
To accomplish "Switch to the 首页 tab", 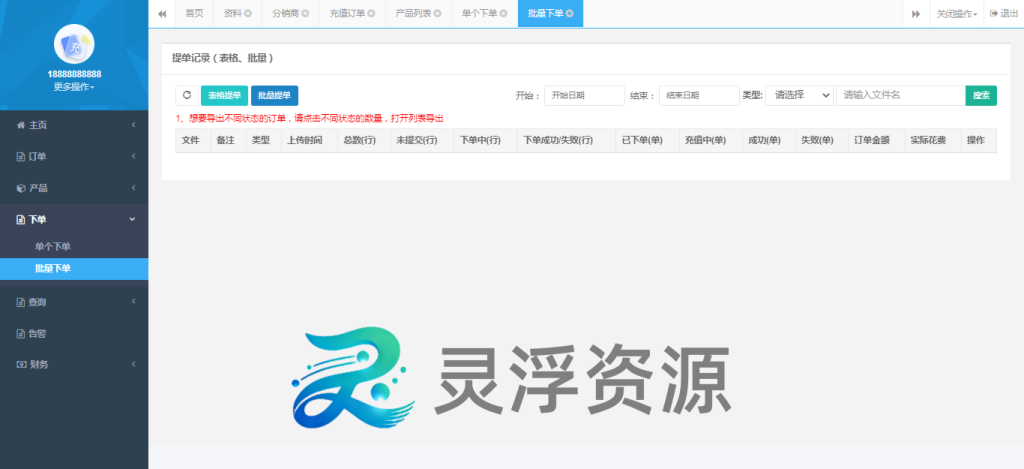I will (x=194, y=14).
